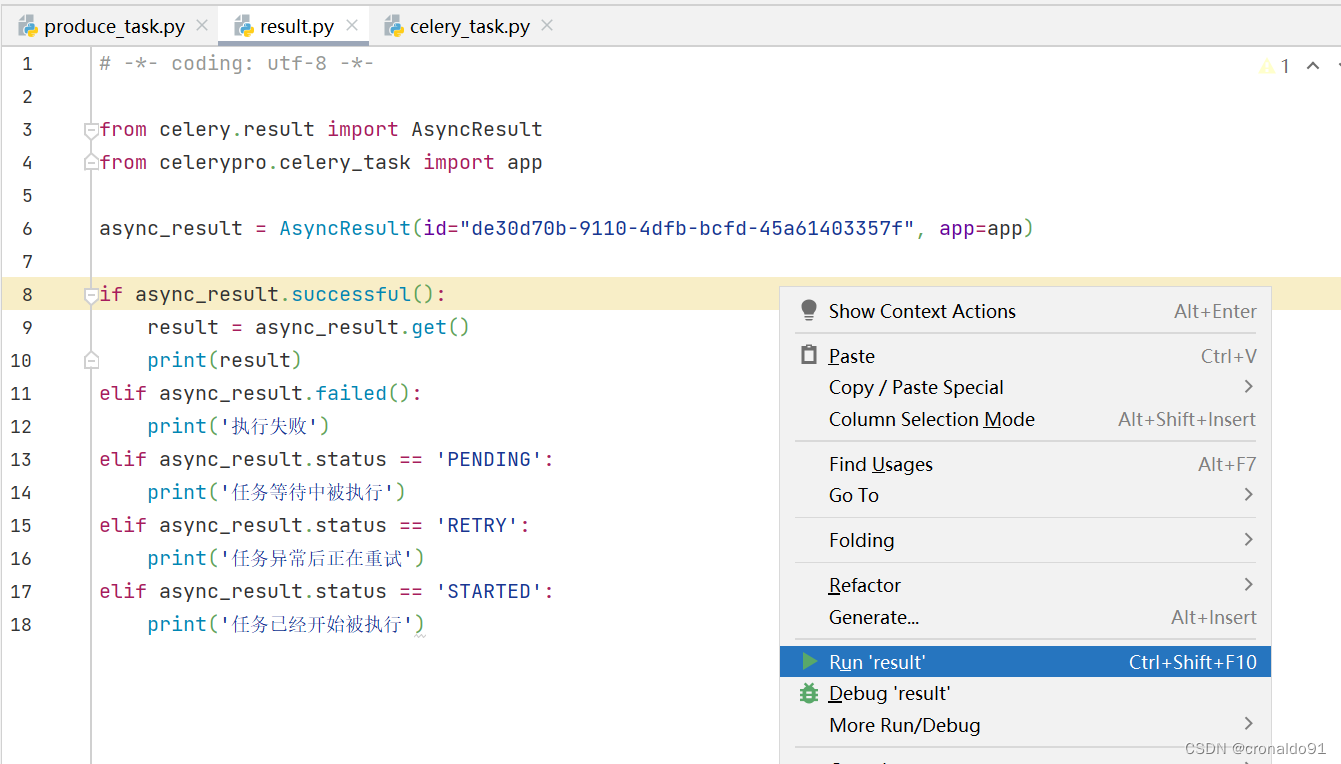1341x764 pixels.
Task: Close the celery_task.py tab
Action: pyautogui.click(x=547, y=25)
